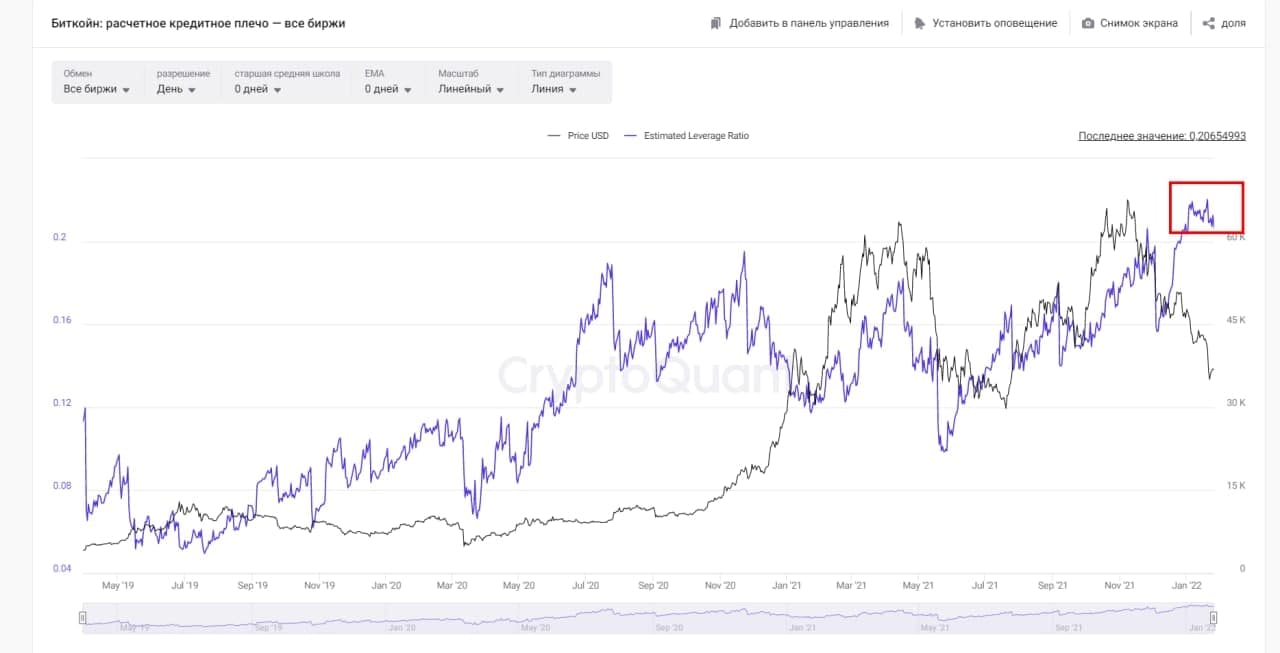This screenshot has width=1280, height=653.
Task: Expand the resolution dropdown set to День
Action: click(x=176, y=89)
